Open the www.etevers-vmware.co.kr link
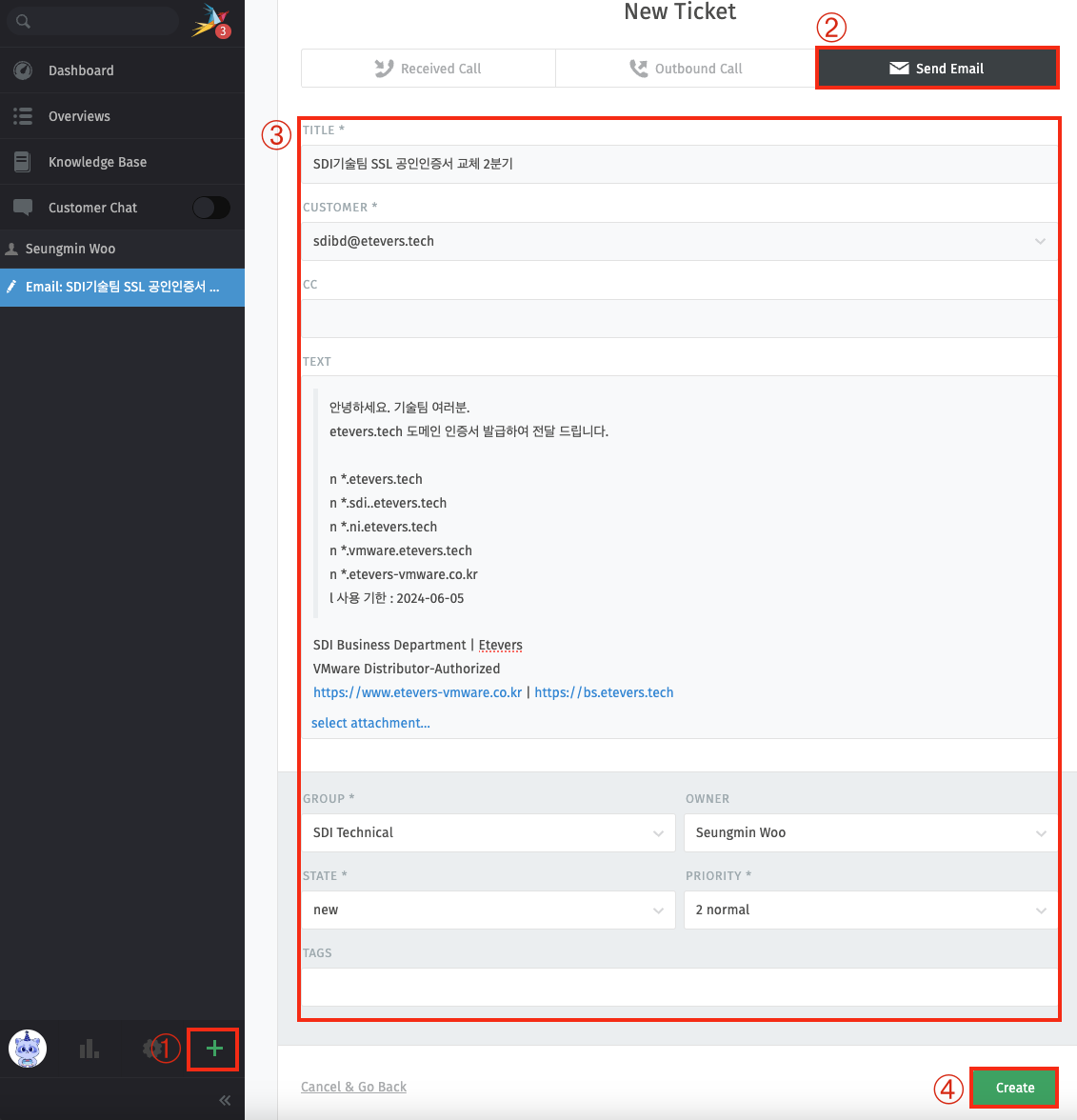 click(x=418, y=692)
